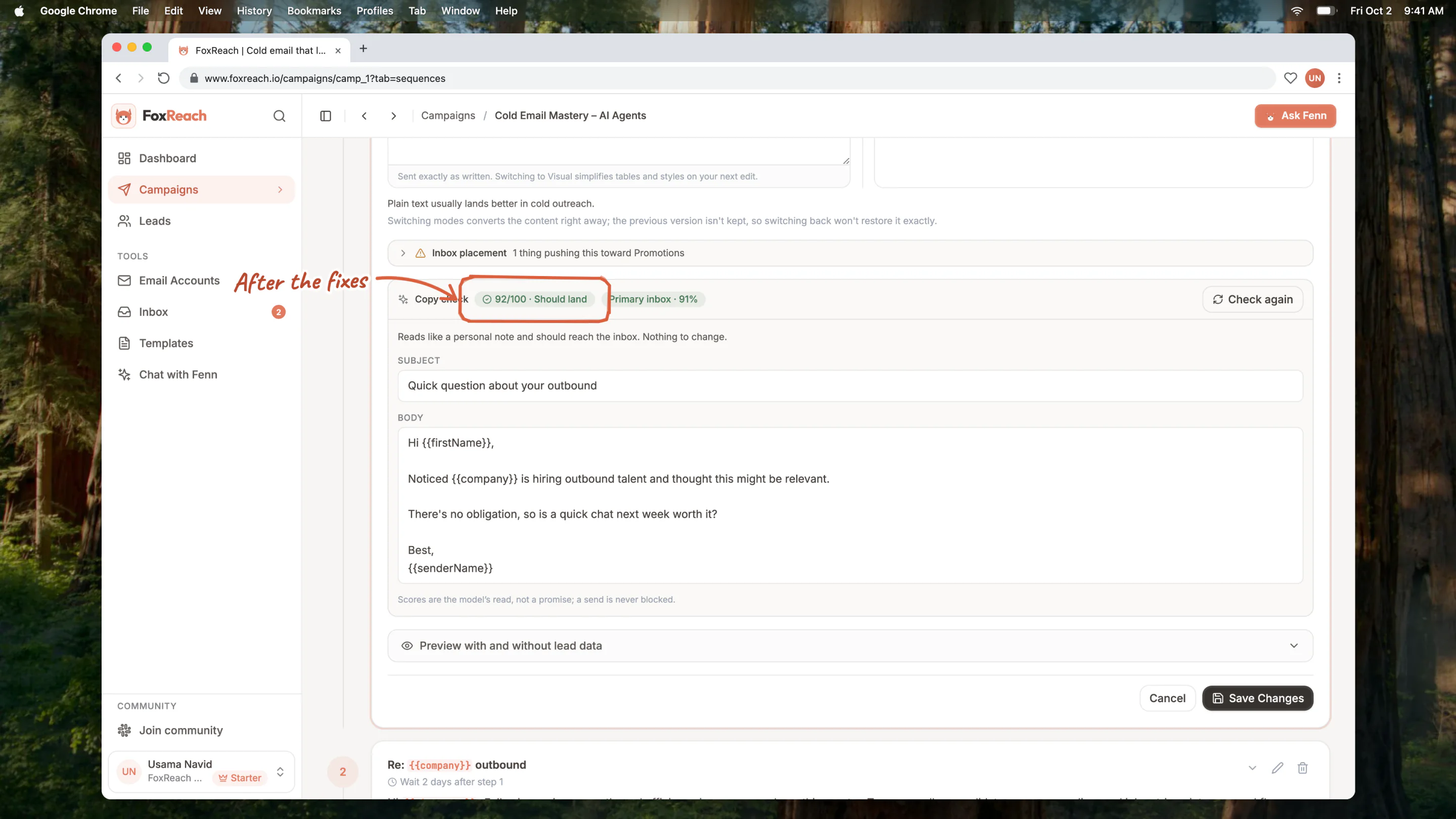Reload the page in Chrome
Image resolution: width=1456 pixels, height=819 pixels.
point(163,78)
